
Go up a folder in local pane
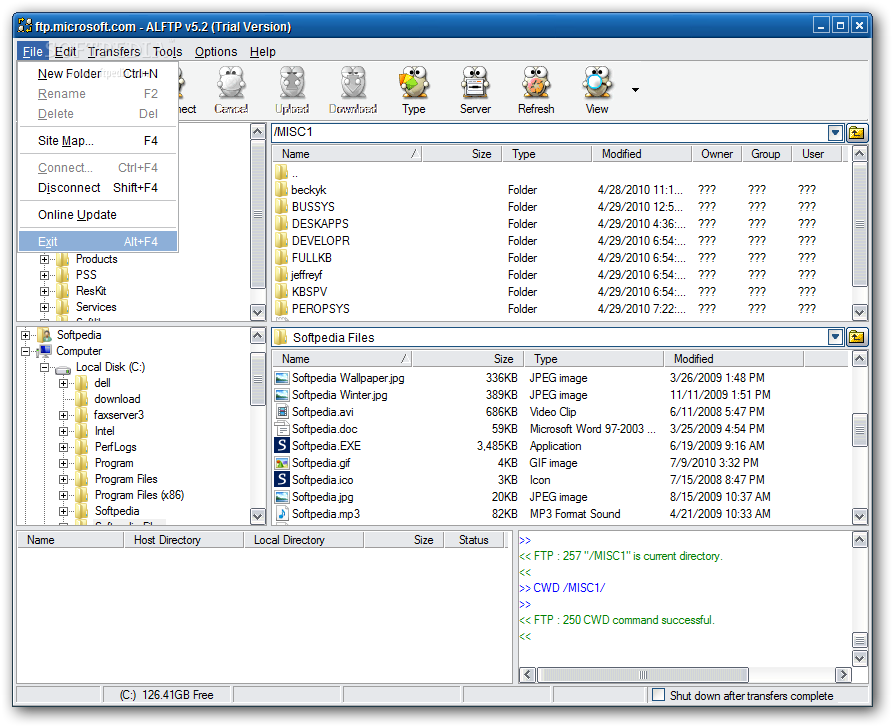point(856,337)
